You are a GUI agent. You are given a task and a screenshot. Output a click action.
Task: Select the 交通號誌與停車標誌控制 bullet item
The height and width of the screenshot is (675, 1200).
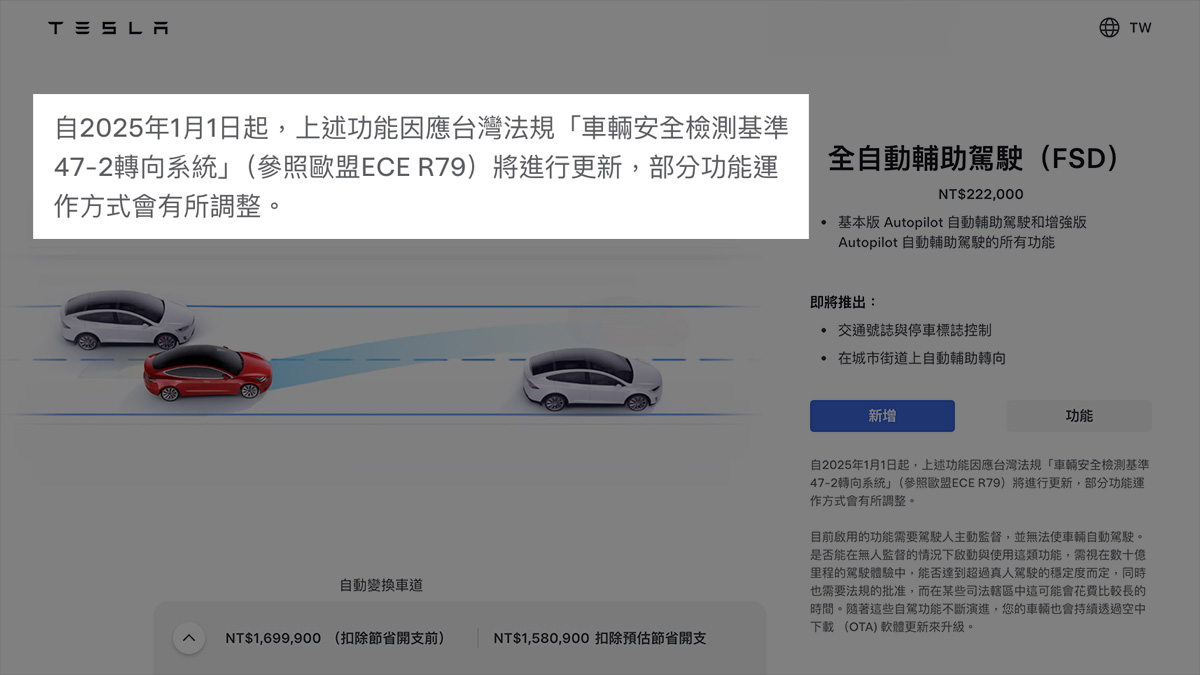click(914, 330)
